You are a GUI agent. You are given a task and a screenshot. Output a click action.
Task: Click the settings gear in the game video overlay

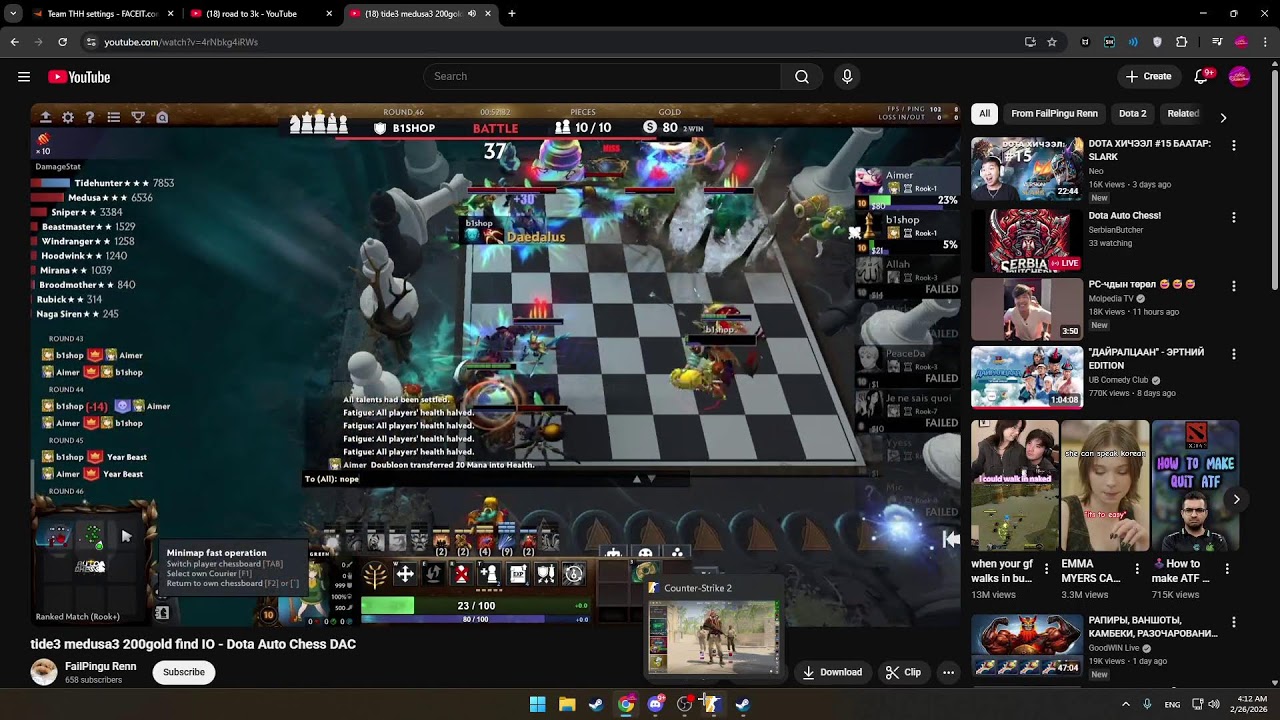(68, 117)
